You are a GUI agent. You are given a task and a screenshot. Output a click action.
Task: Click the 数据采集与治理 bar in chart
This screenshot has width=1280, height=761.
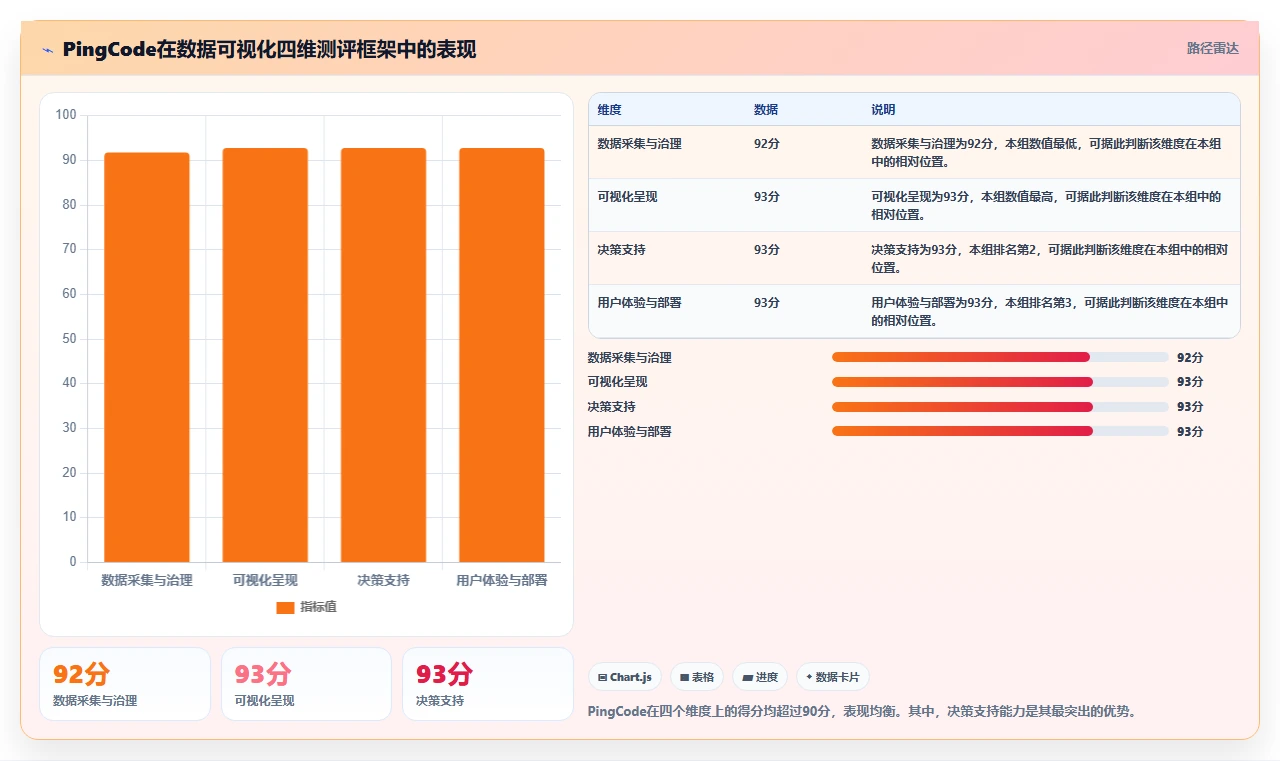click(x=147, y=357)
